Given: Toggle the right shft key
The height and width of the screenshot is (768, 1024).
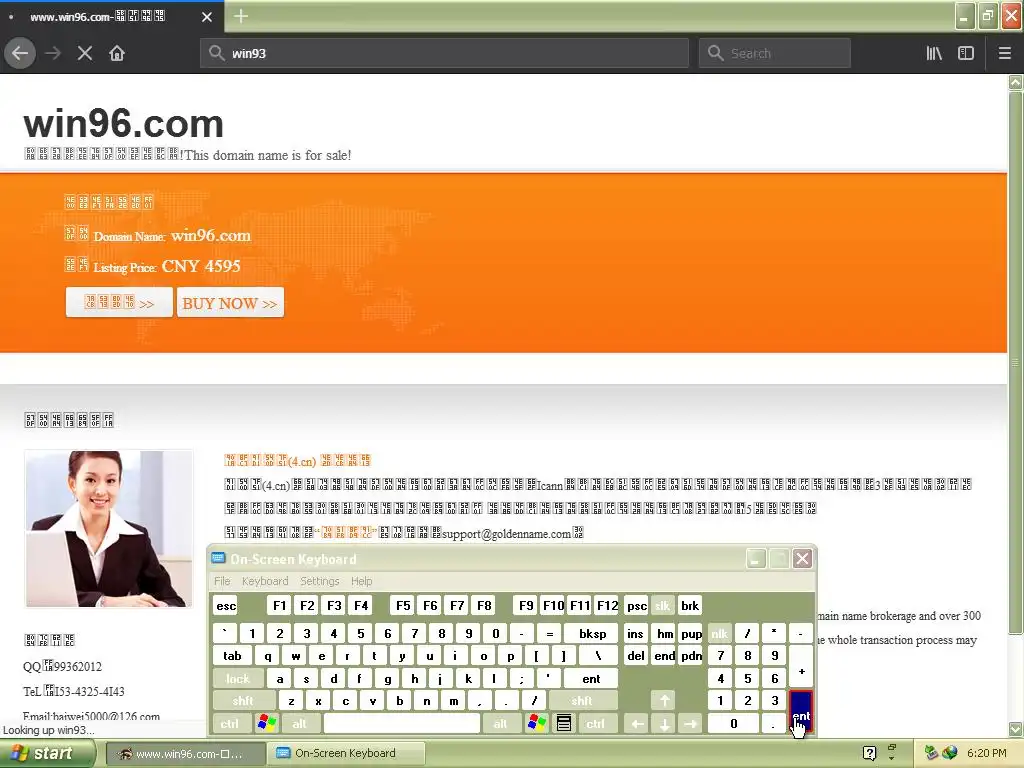Looking at the screenshot, I should pos(582,701).
